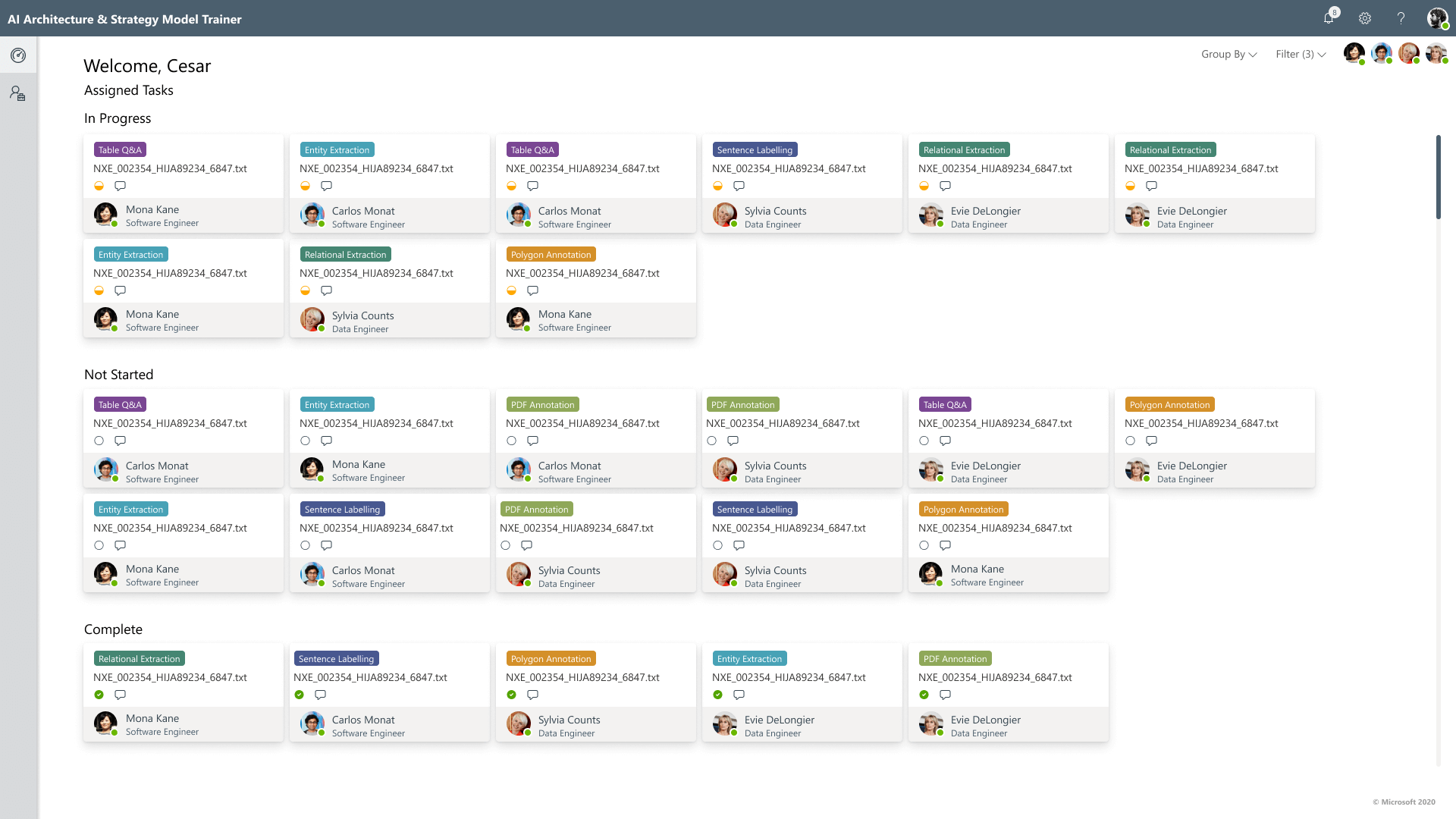
Task: Click Cesar's profile avatar in header
Action: coord(1437,18)
